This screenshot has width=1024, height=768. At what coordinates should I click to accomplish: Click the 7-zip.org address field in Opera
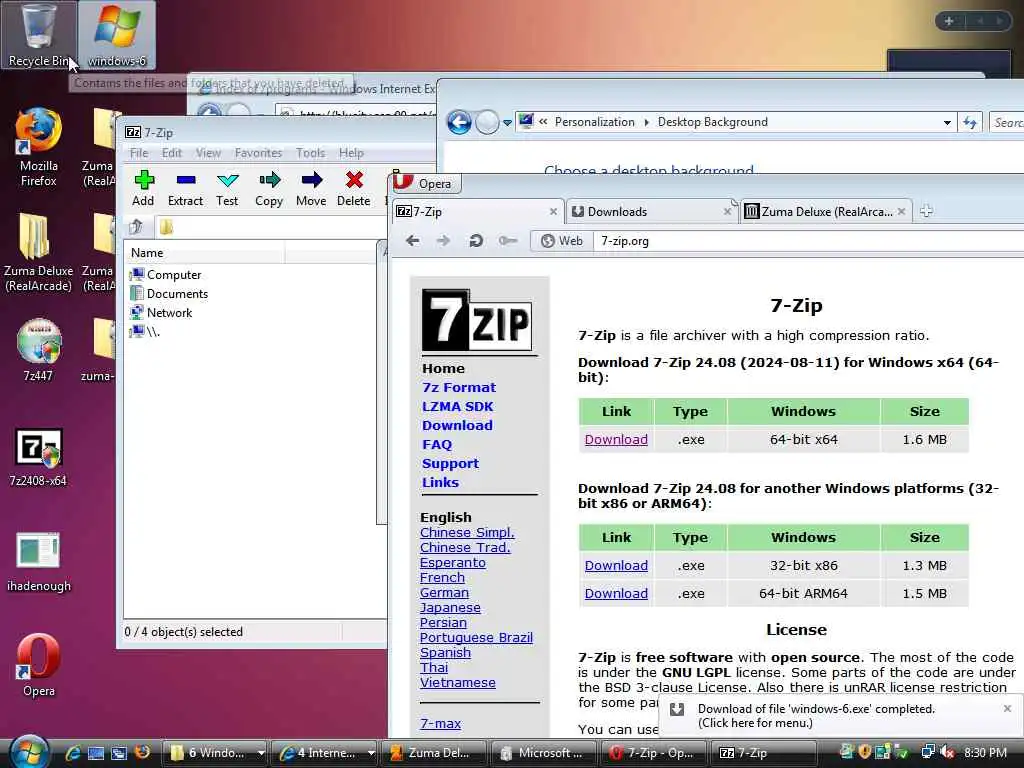click(x=810, y=241)
